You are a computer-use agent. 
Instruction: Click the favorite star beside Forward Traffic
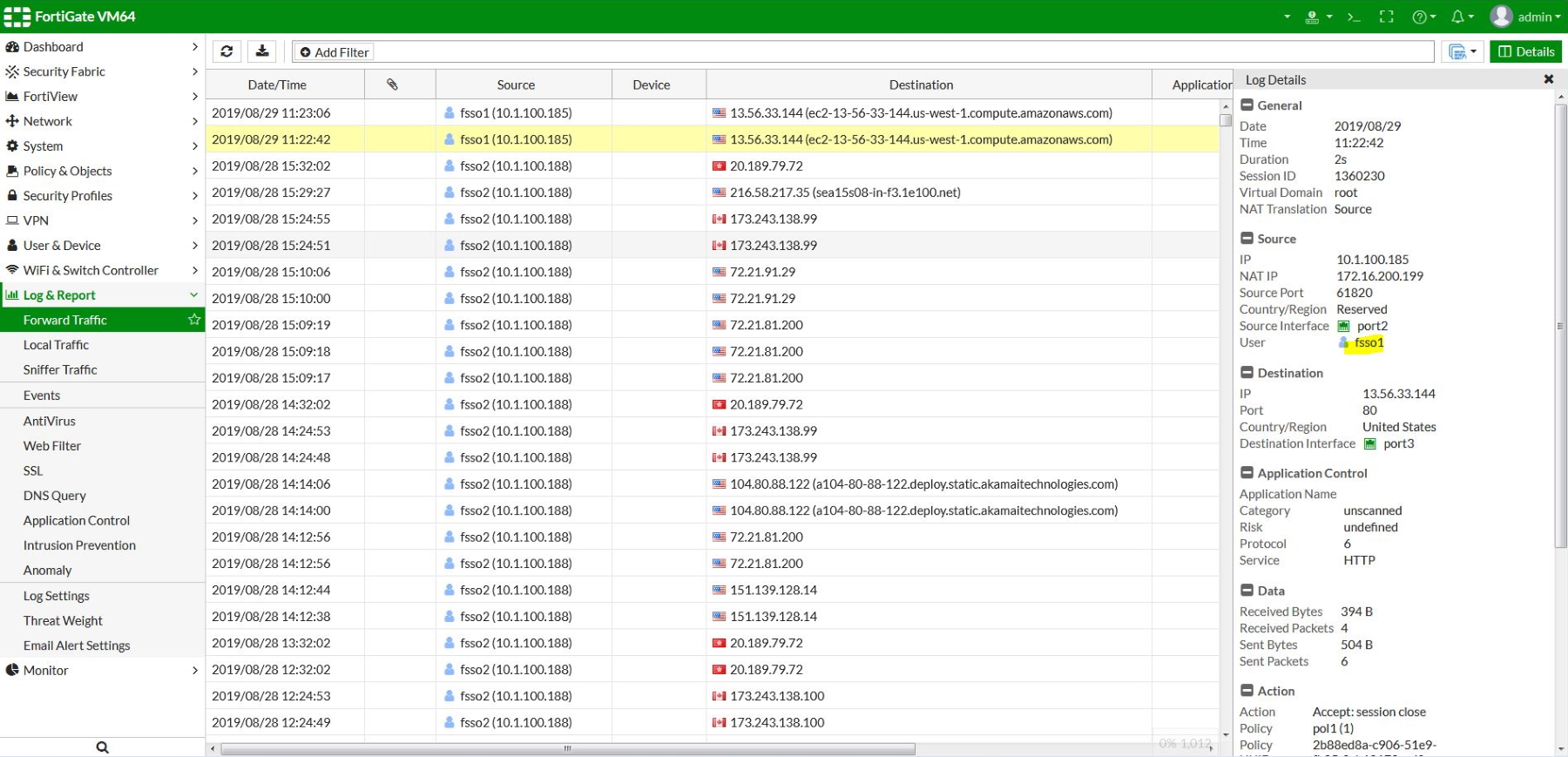(x=193, y=320)
